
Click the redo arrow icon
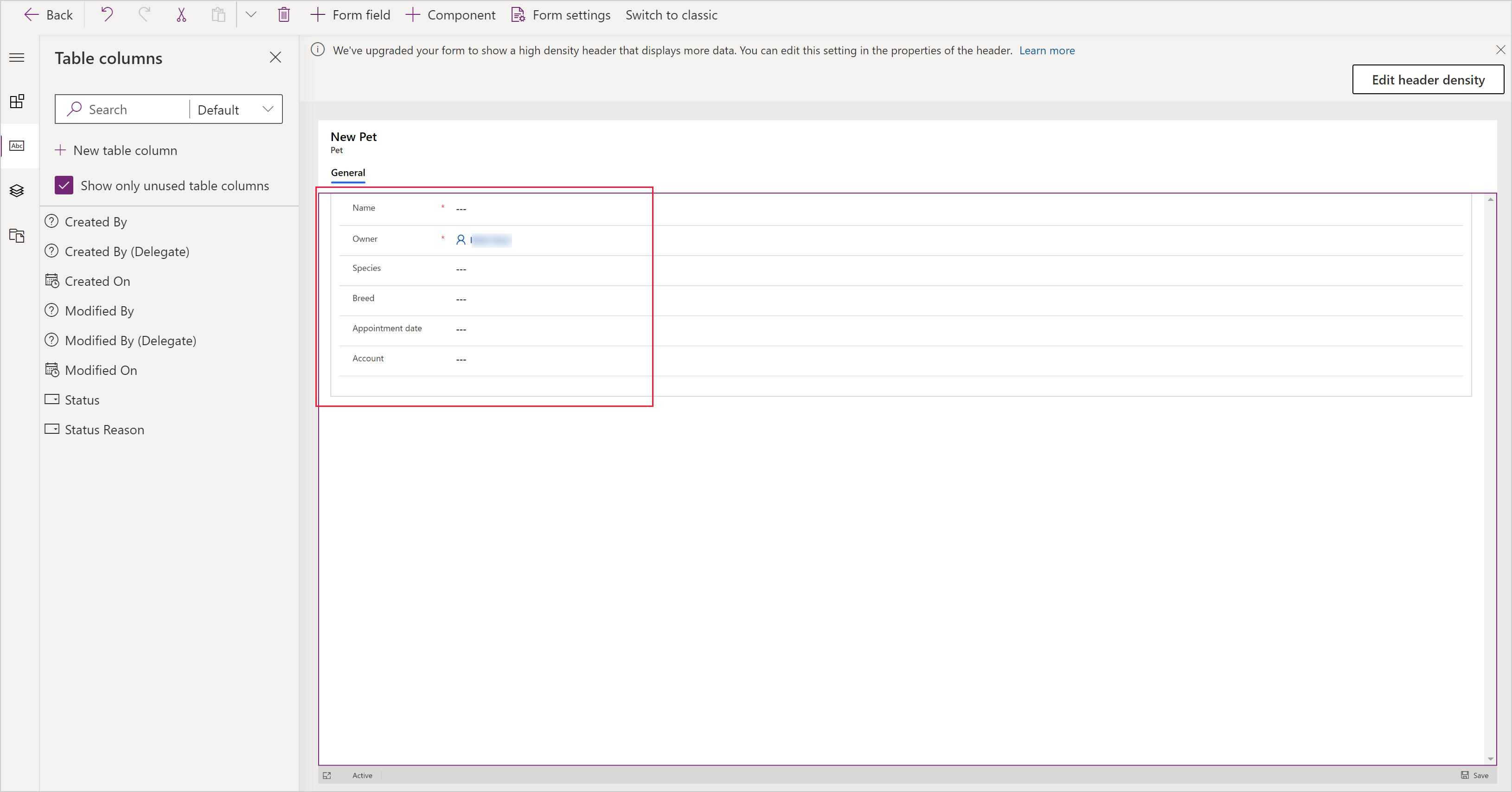click(144, 15)
